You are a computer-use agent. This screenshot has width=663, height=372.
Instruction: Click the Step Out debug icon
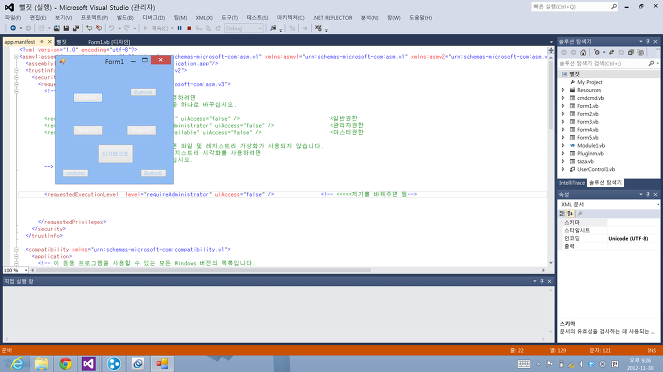click(218, 28)
